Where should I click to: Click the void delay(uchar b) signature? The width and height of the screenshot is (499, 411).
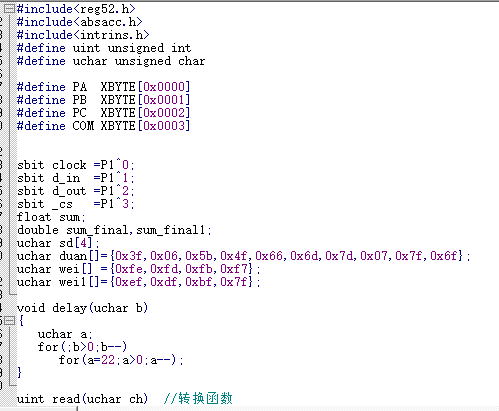point(83,308)
